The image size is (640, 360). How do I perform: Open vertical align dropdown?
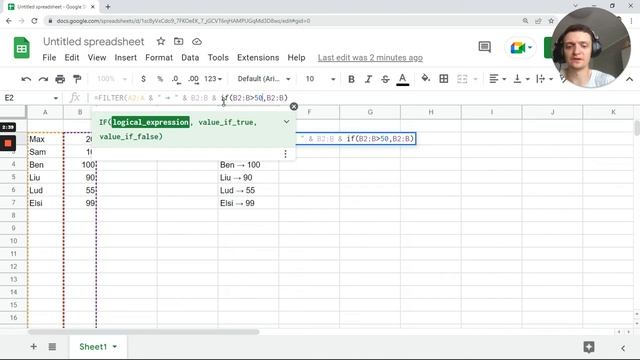coord(521,79)
